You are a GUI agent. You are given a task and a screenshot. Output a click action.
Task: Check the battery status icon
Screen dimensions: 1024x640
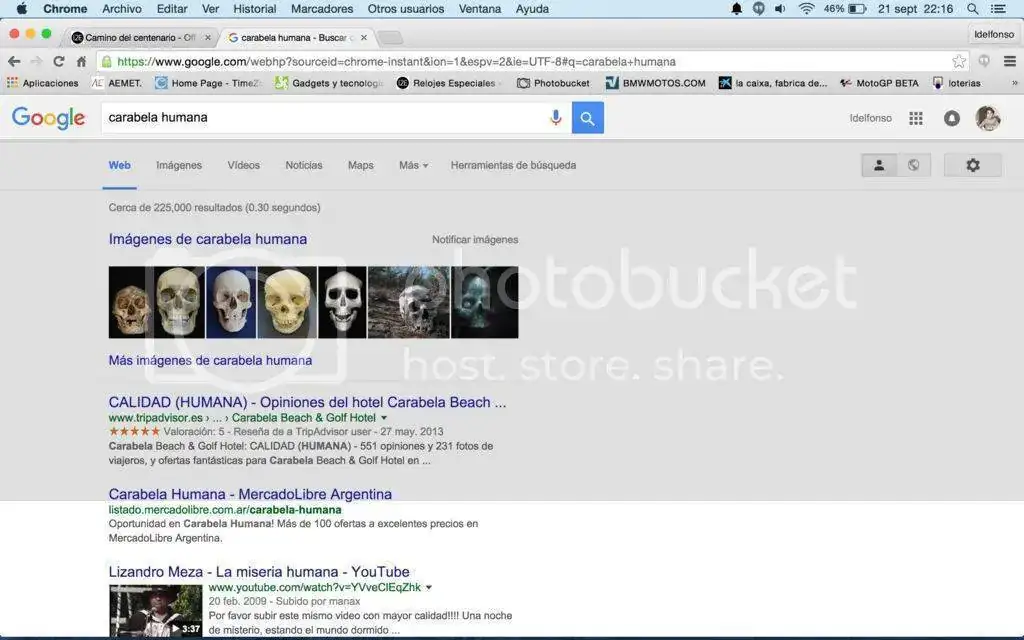(857, 8)
